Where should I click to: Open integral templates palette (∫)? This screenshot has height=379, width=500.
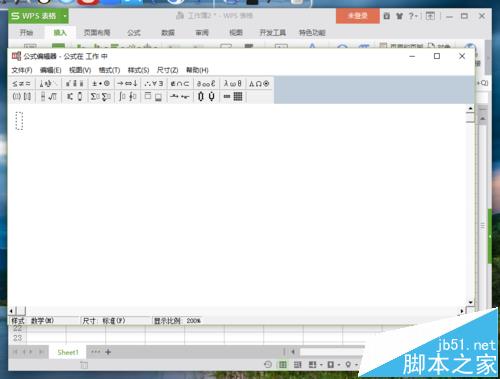tap(127, 97)
